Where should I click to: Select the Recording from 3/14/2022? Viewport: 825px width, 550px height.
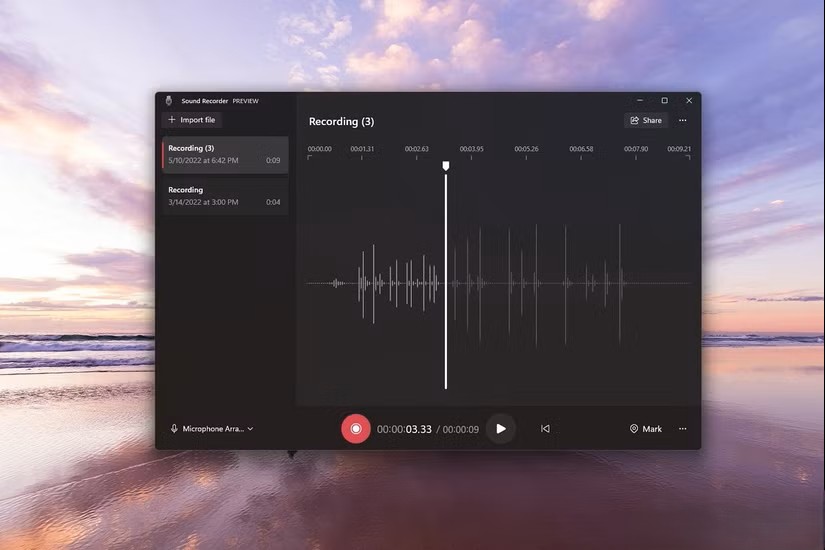click(x=225, y=196)
